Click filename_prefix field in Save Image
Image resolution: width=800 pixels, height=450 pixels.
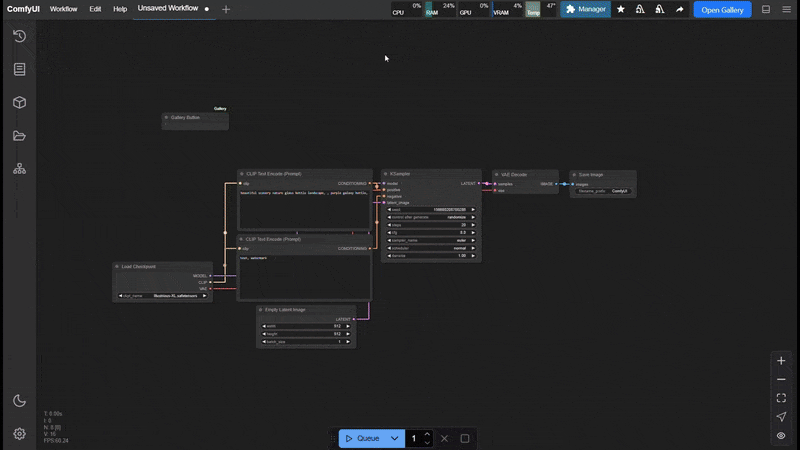pyautogui.click(x=603, y=191)
